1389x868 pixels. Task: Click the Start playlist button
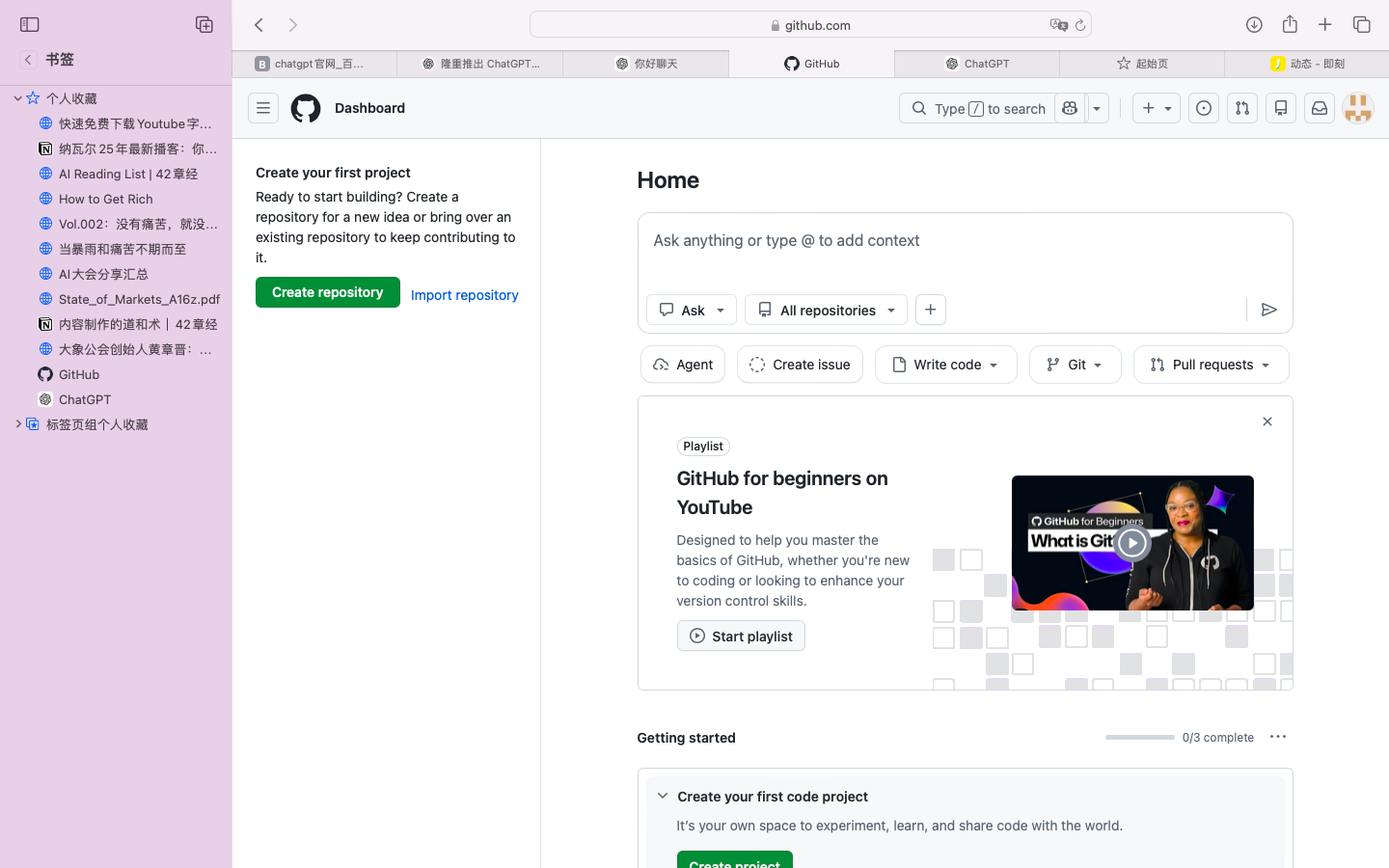click(x=741, y=636)
